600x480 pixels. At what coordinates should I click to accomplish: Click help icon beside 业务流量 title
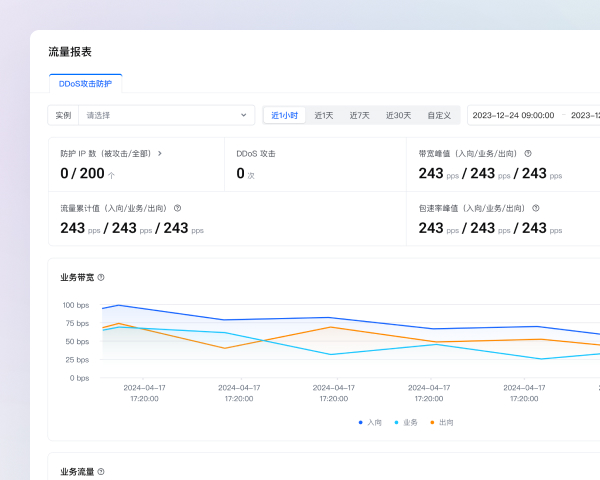101,471
